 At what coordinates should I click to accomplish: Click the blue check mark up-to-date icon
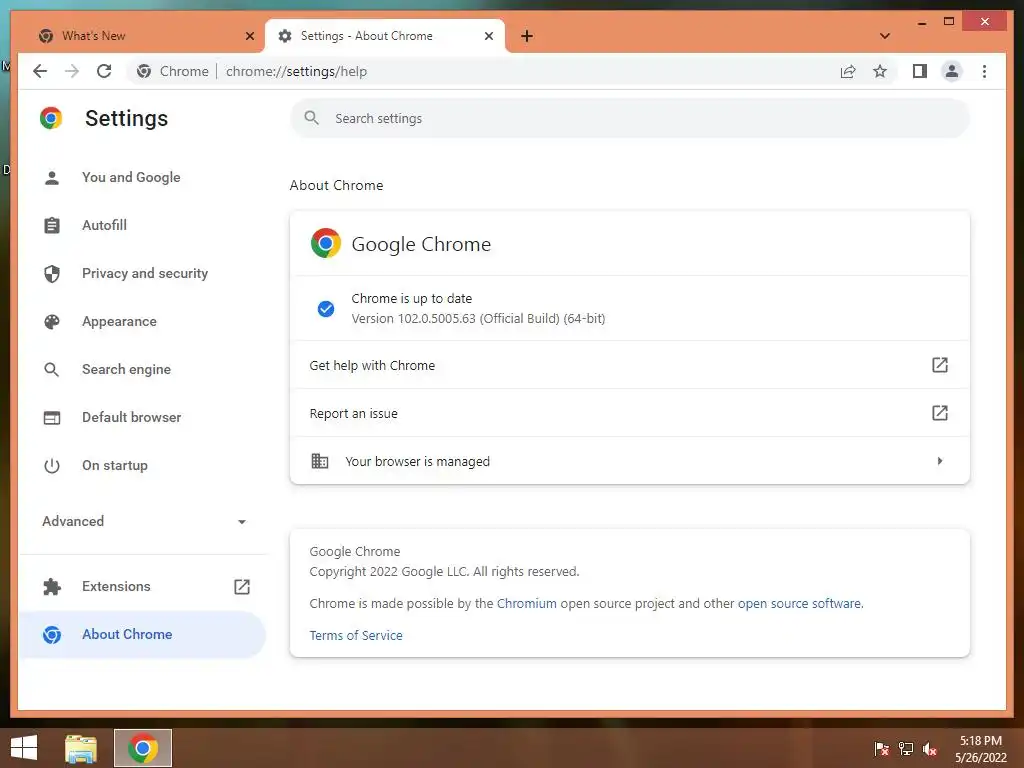point(326,309)
